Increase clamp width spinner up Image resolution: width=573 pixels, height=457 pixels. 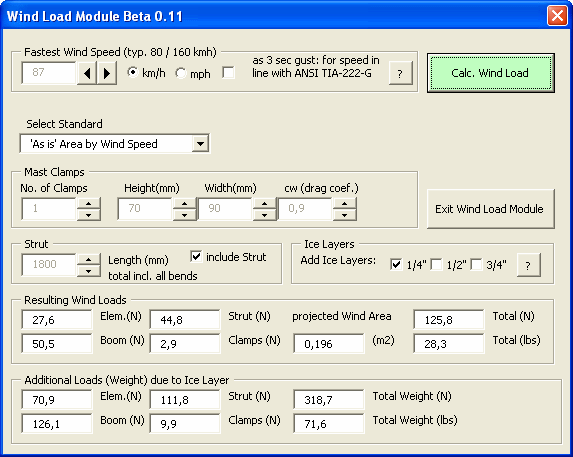tap(264, 203)
